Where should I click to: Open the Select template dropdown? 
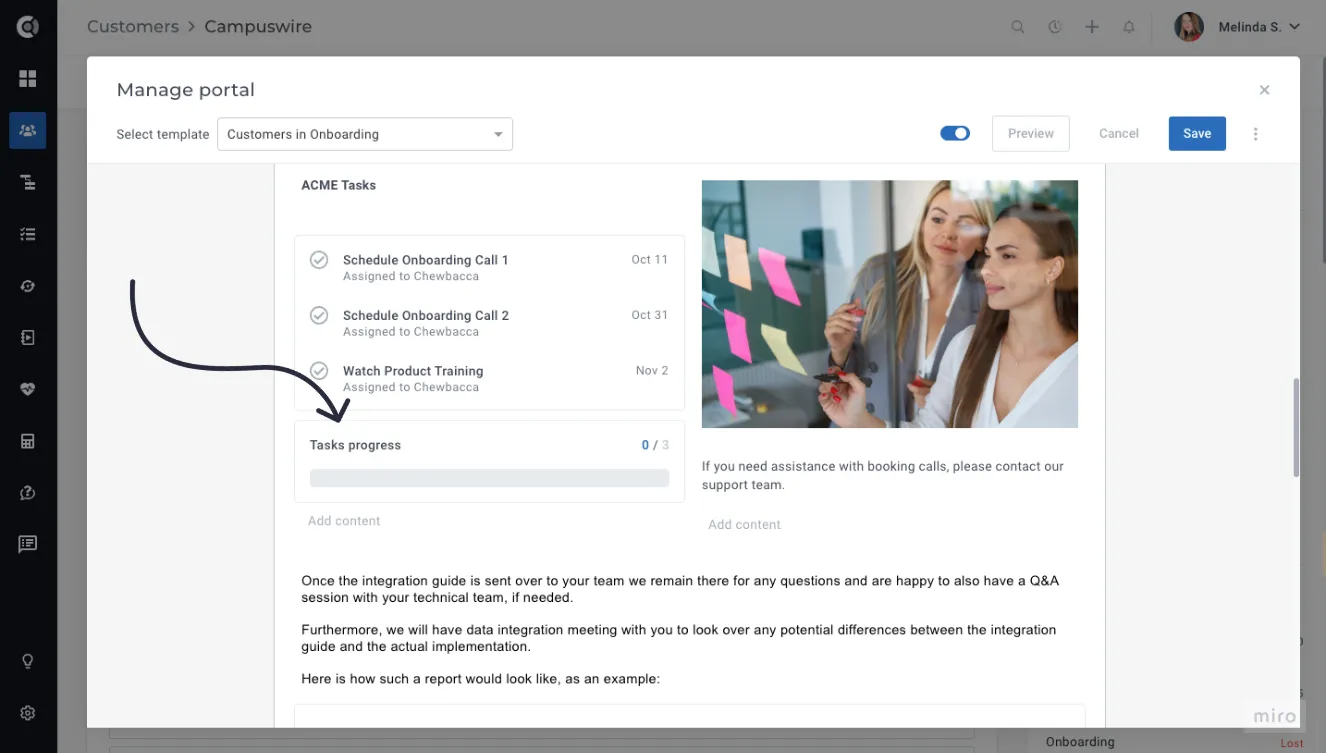365,134
